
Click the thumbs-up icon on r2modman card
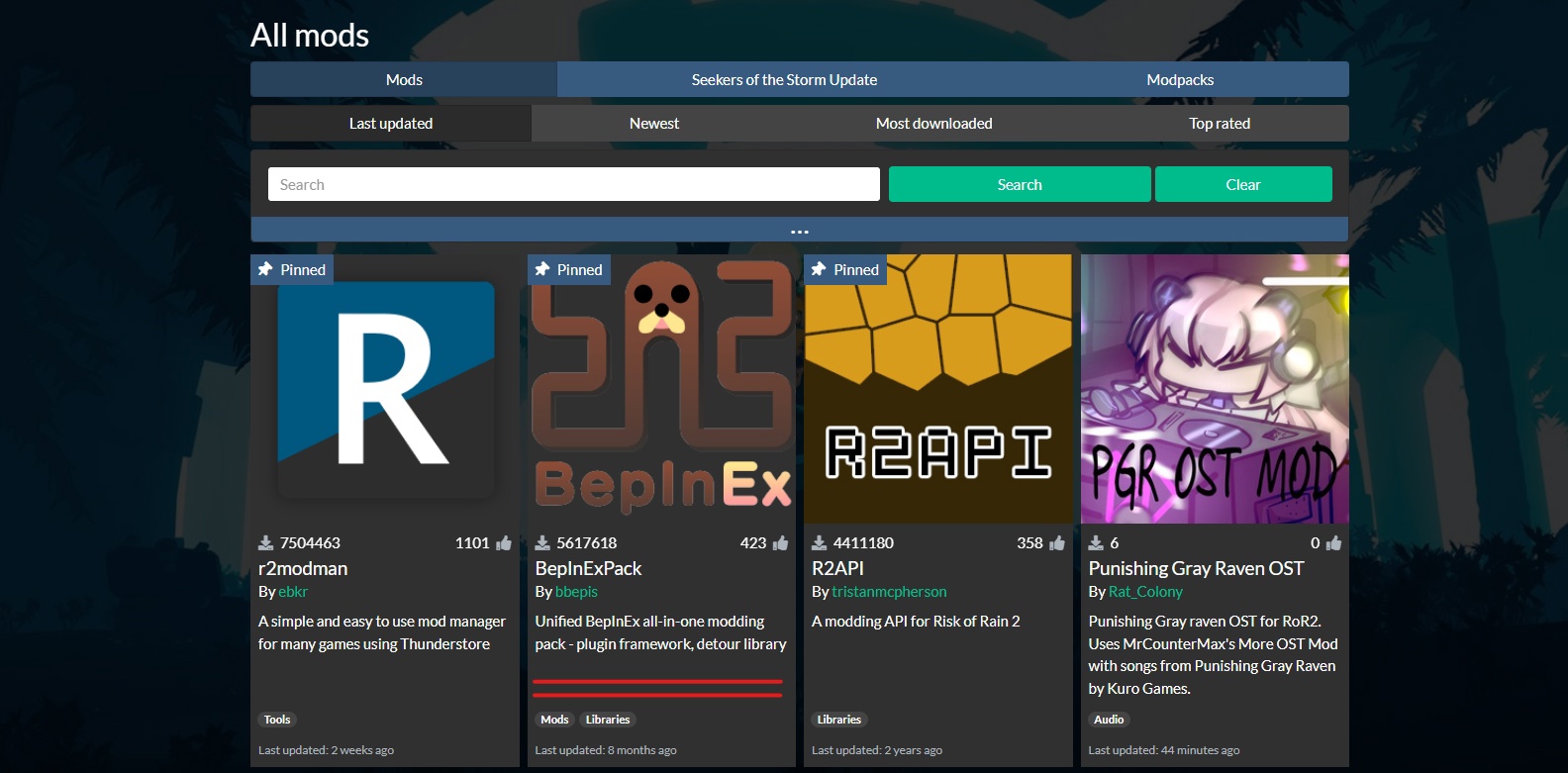[504, 542]
